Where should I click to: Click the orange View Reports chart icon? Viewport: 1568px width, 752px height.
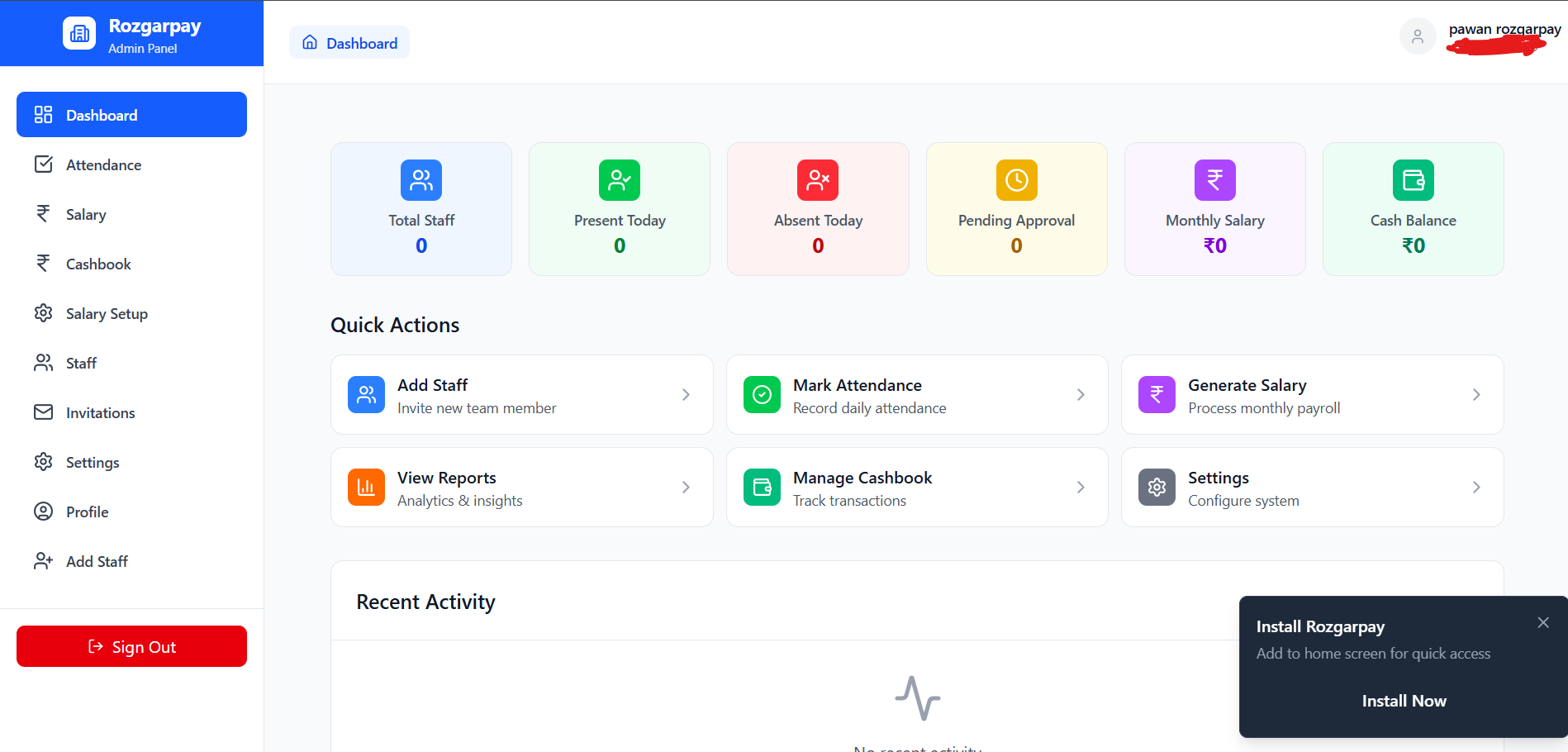(x=366, y=488)
